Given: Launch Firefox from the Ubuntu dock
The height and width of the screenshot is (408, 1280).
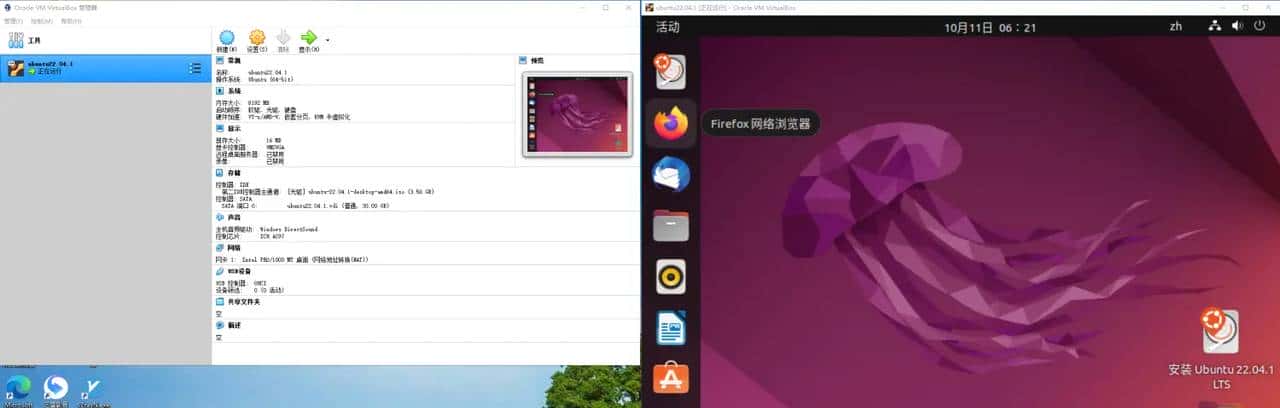Looking at the screenshot, I should click(671, 123).
